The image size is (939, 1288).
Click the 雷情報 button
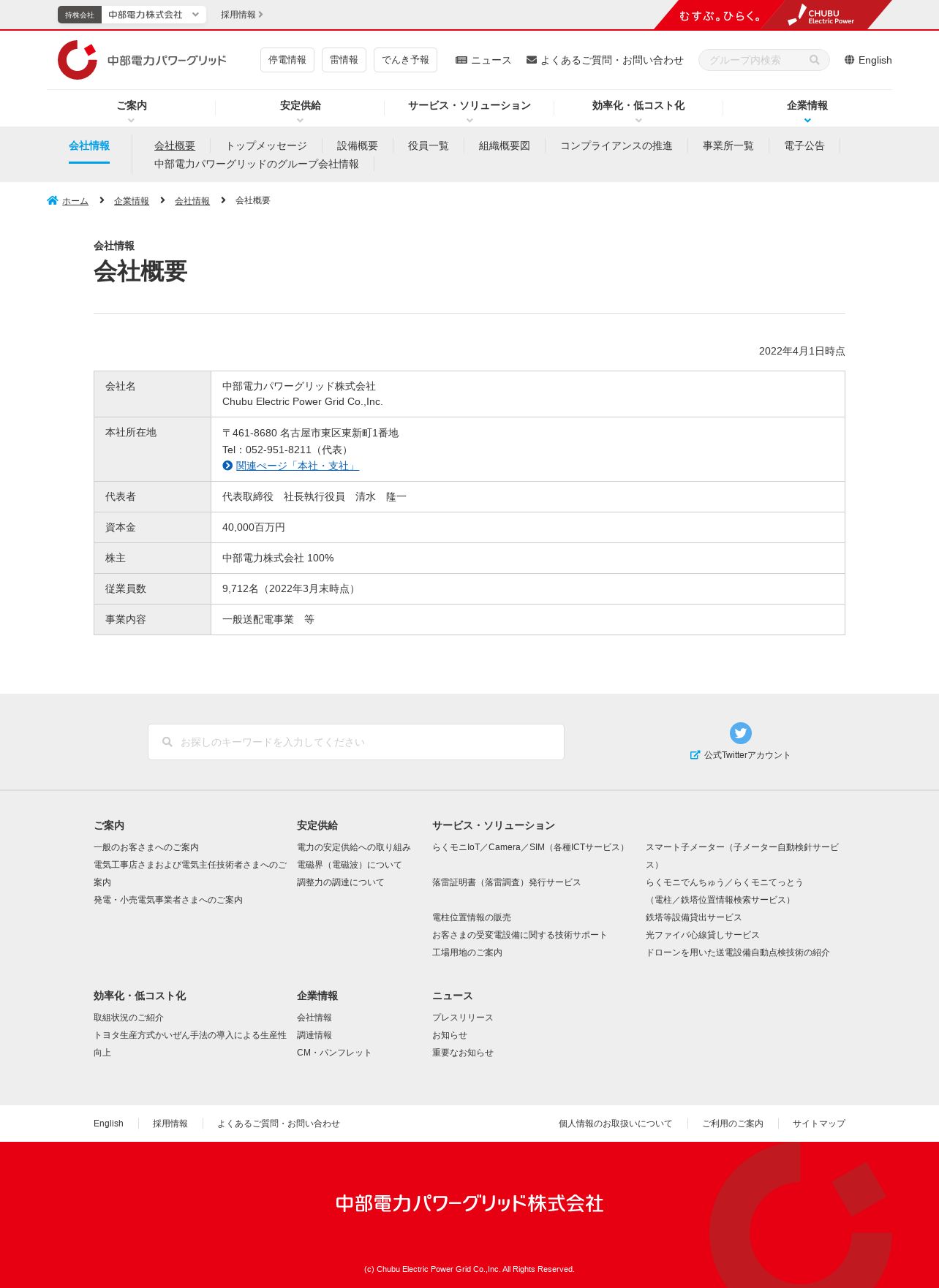click(x=344, y=60)
